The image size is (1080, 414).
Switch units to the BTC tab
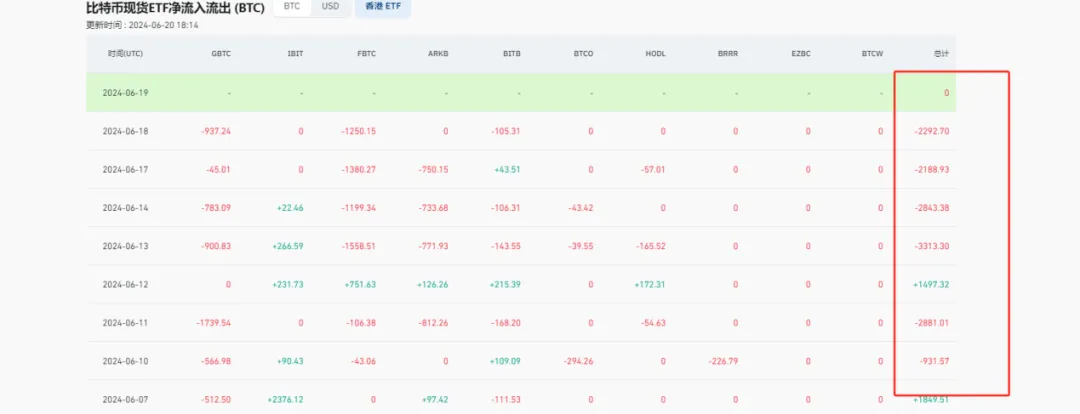[292, 6]
